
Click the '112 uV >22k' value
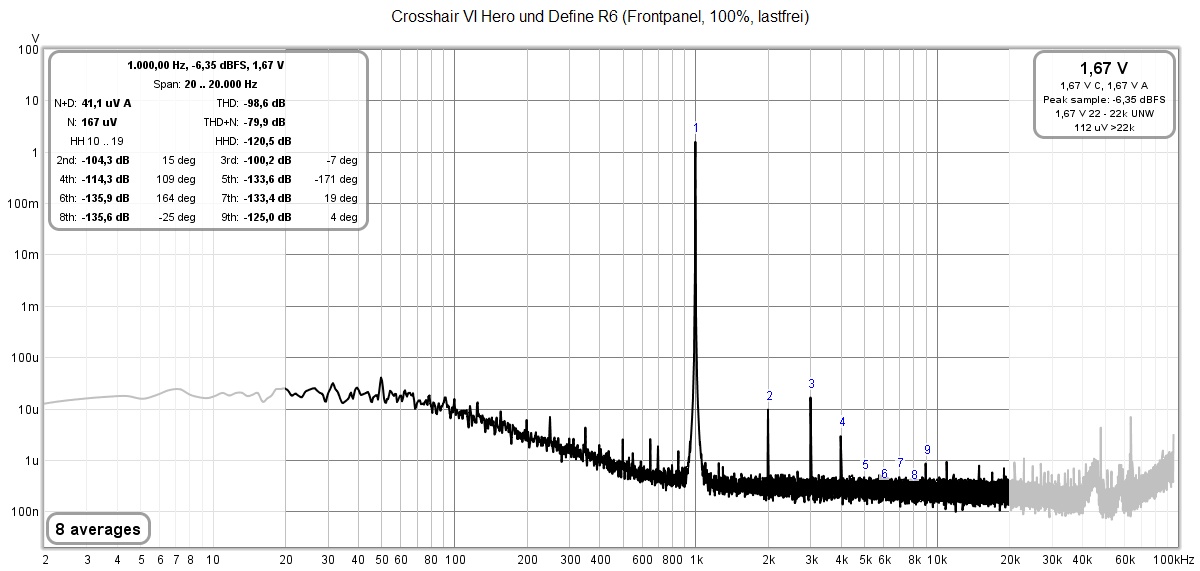(x=1104, y=127)
